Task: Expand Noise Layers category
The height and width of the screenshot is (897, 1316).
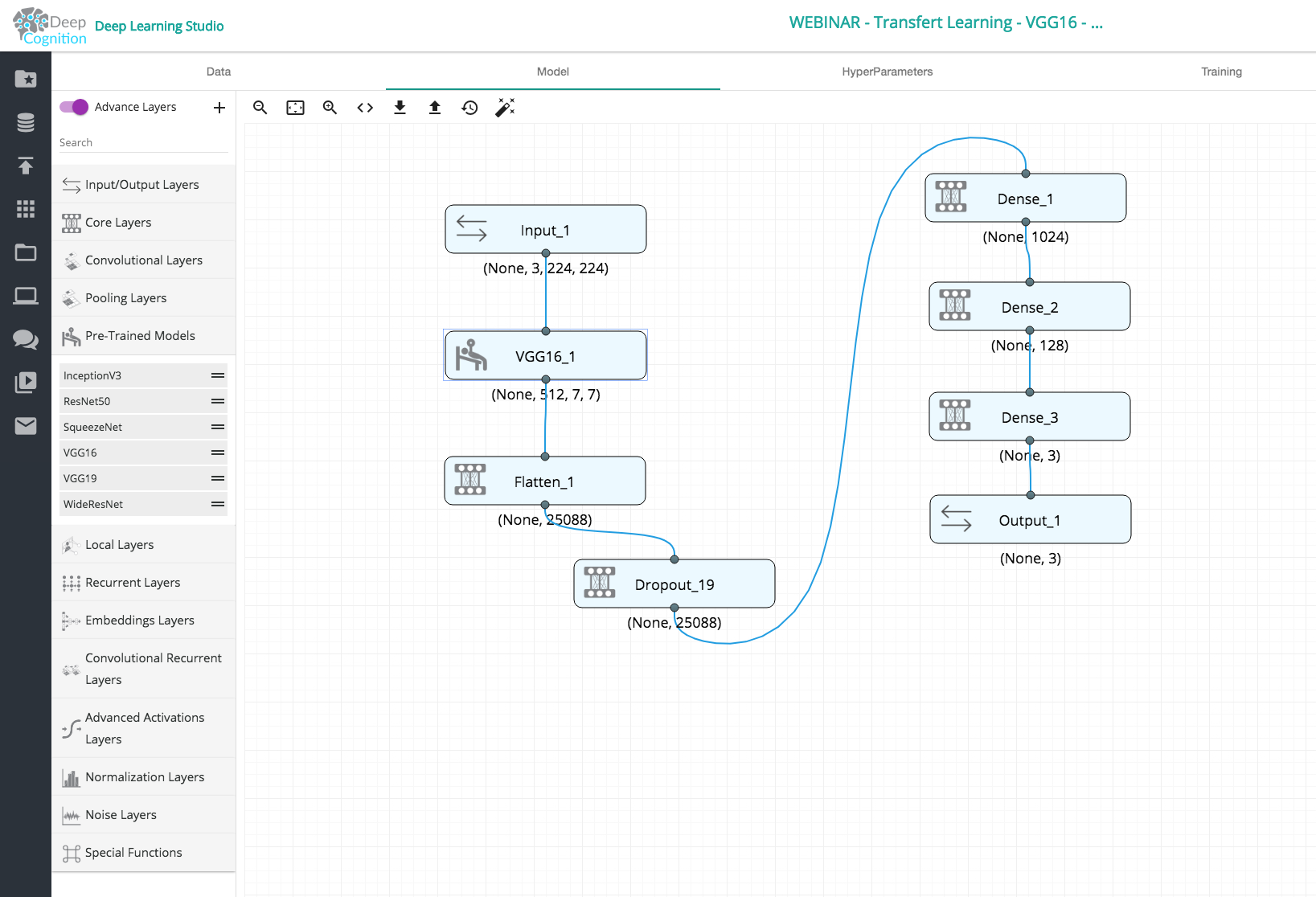Action: click(x=144, y=815)
